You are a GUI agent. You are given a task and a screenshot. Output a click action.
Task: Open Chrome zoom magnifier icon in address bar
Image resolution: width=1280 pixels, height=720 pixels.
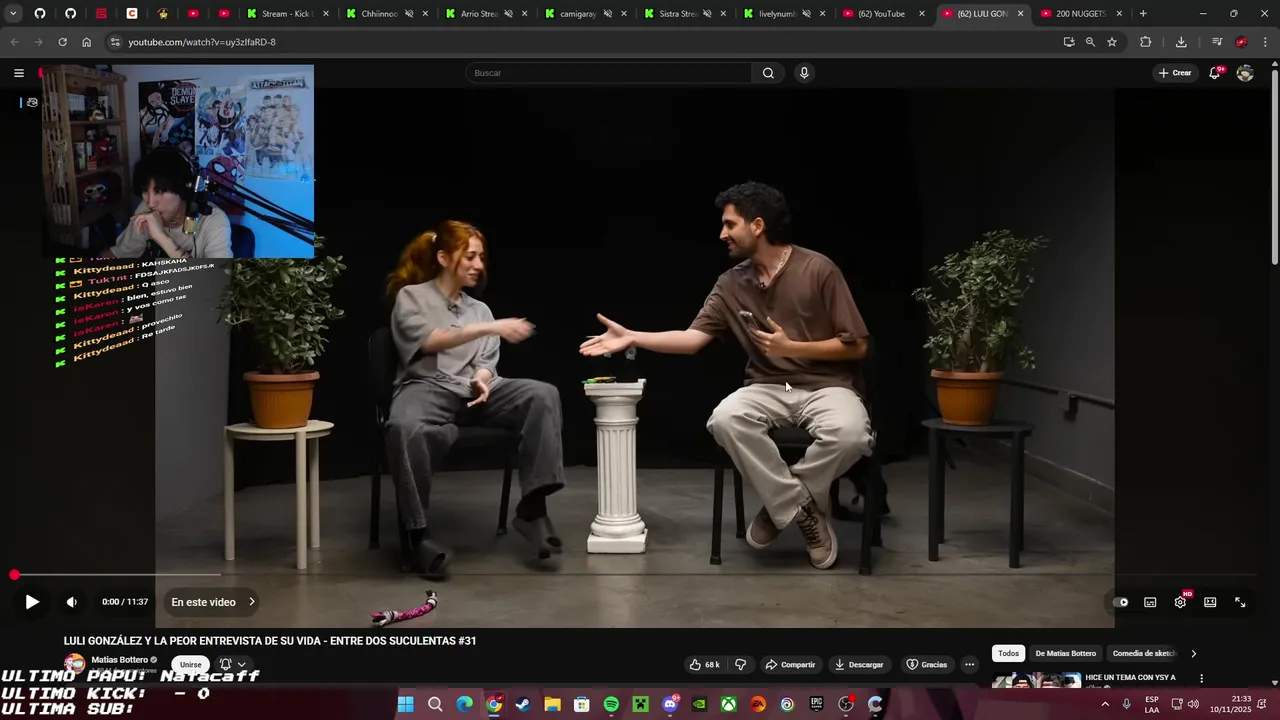1090,42
